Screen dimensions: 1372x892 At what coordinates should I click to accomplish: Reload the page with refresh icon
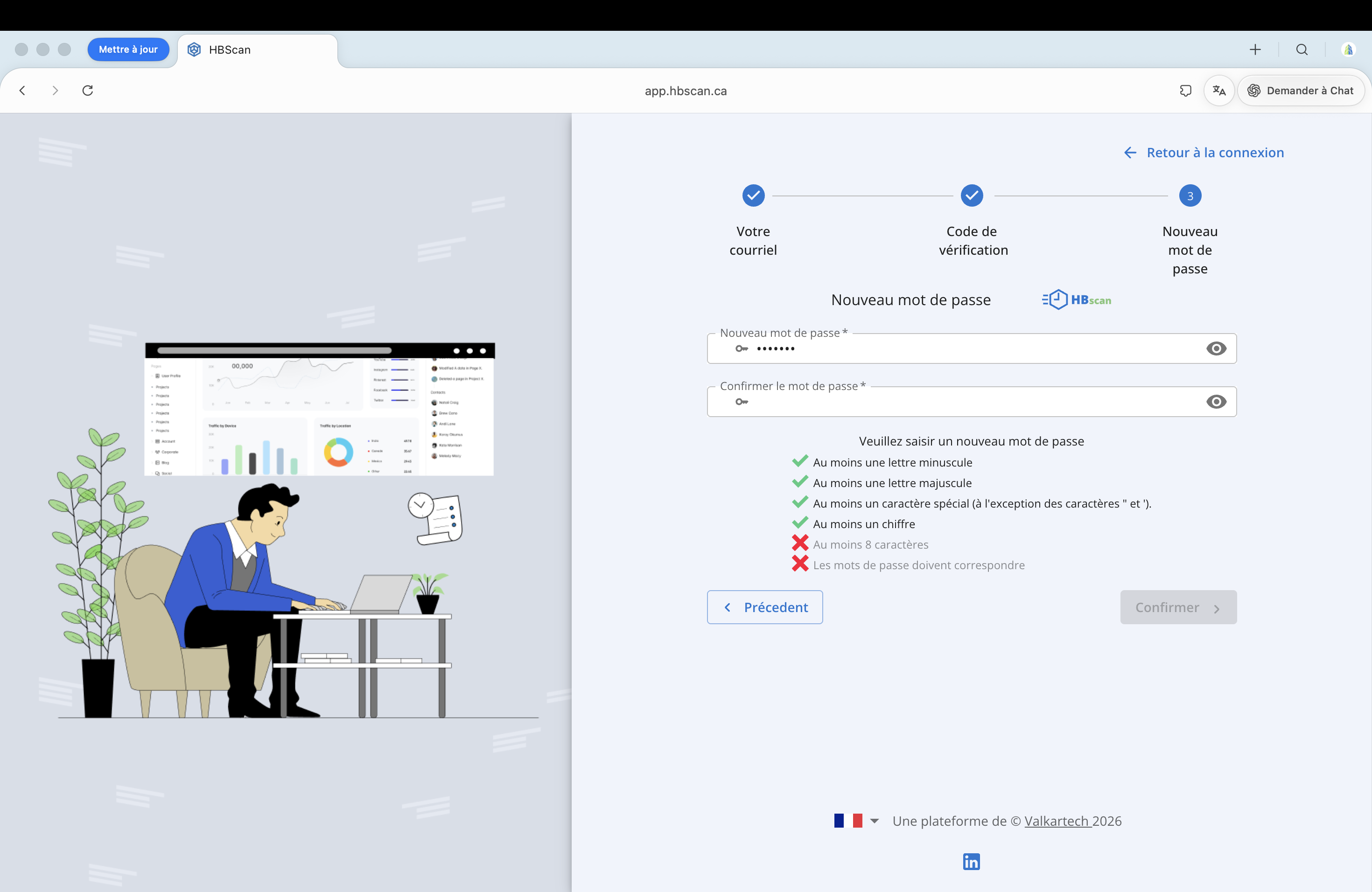click(88, 91)
